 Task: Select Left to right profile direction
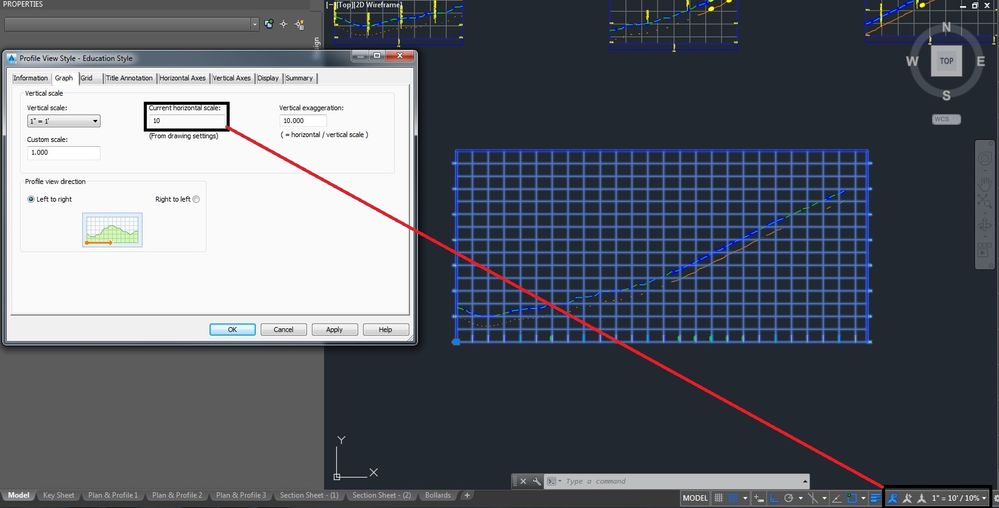tap(31, 200)
